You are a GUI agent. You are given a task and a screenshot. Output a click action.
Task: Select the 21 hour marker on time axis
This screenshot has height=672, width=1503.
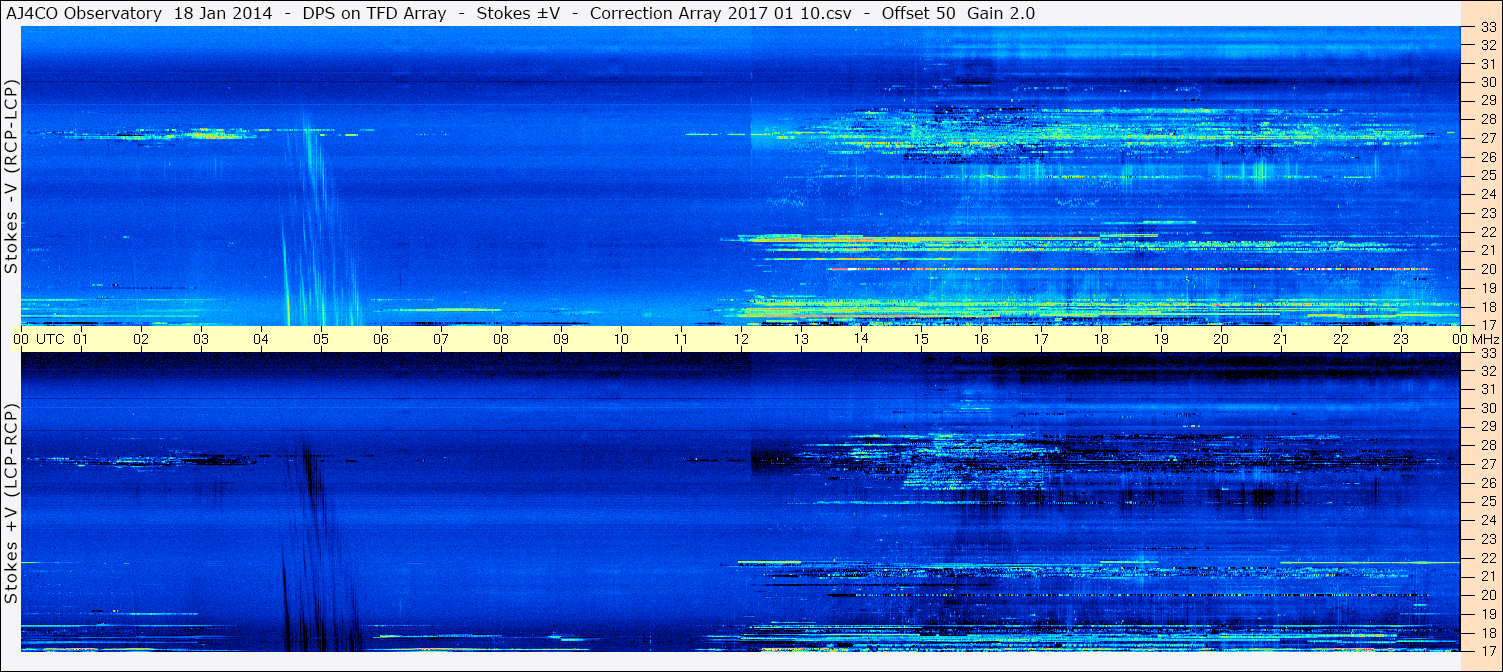point(1281,339)
